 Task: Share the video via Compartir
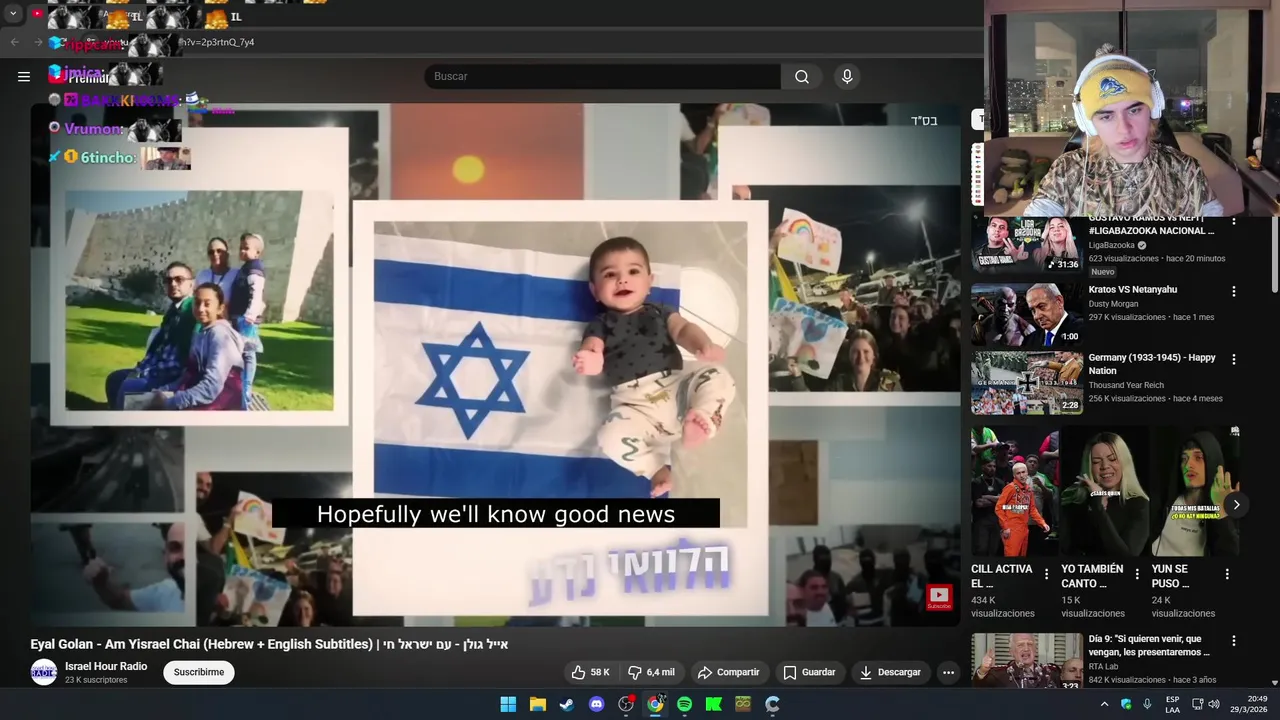click(728, 672)
